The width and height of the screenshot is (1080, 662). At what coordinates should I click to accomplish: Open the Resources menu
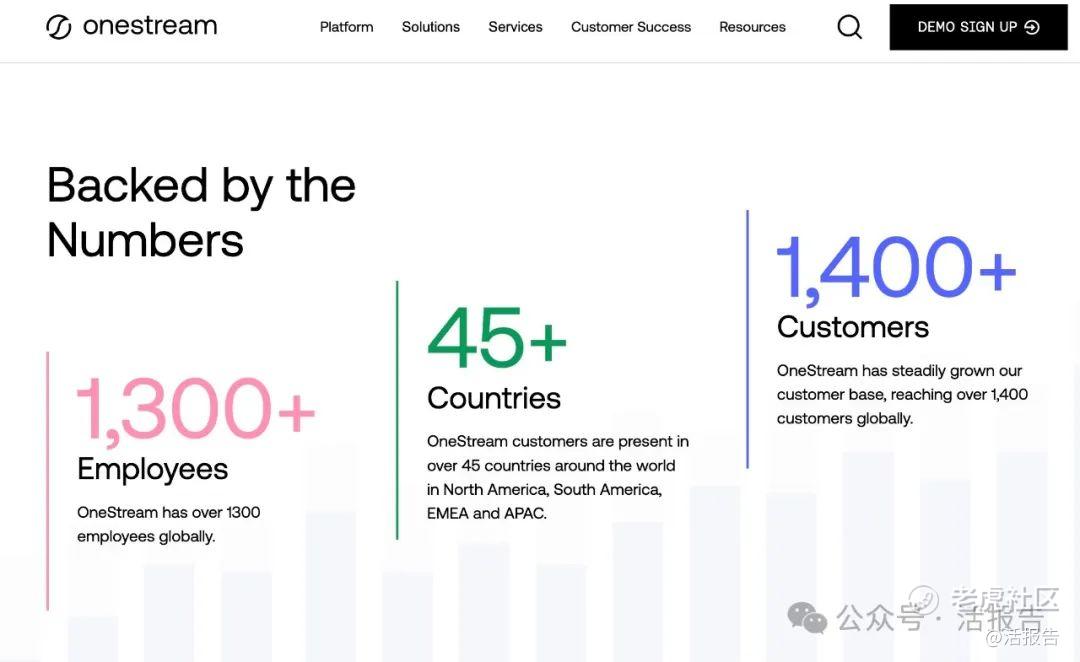(752, 27)
